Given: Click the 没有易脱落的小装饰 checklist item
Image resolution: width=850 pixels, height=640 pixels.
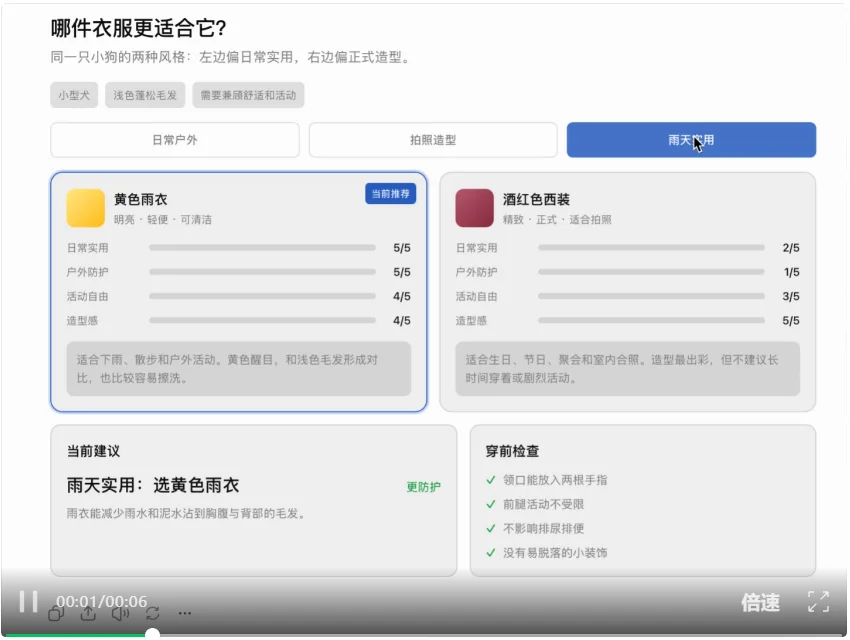Looking at the screenshot, I should (555, 553).
